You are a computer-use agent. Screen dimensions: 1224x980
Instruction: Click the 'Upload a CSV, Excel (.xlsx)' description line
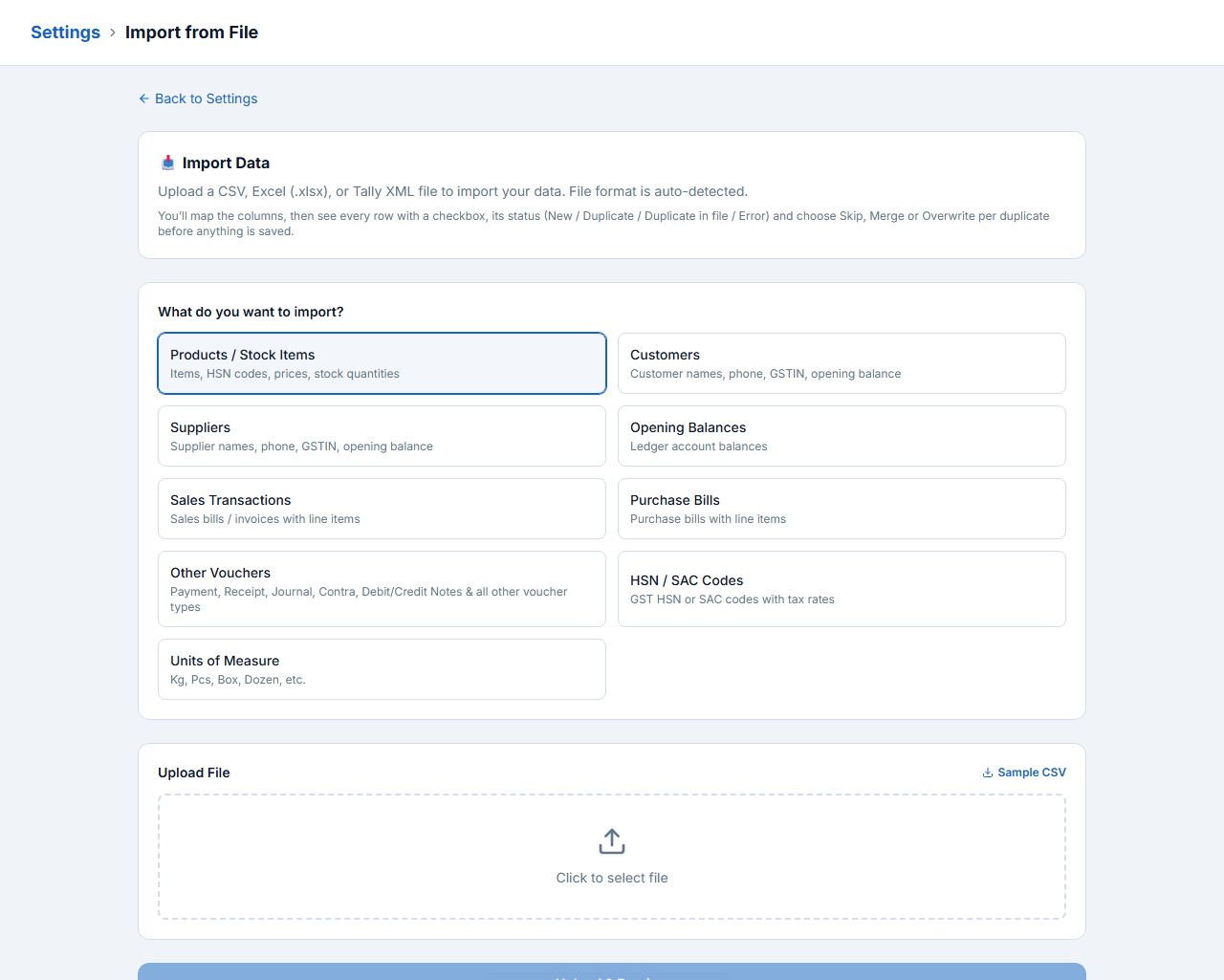(x=453, y=191)
